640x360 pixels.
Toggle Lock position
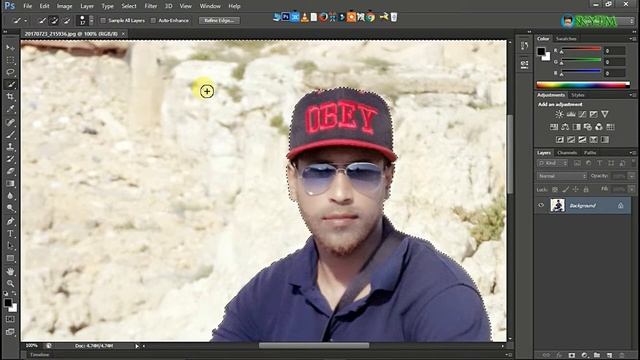[x=576, y=189]
